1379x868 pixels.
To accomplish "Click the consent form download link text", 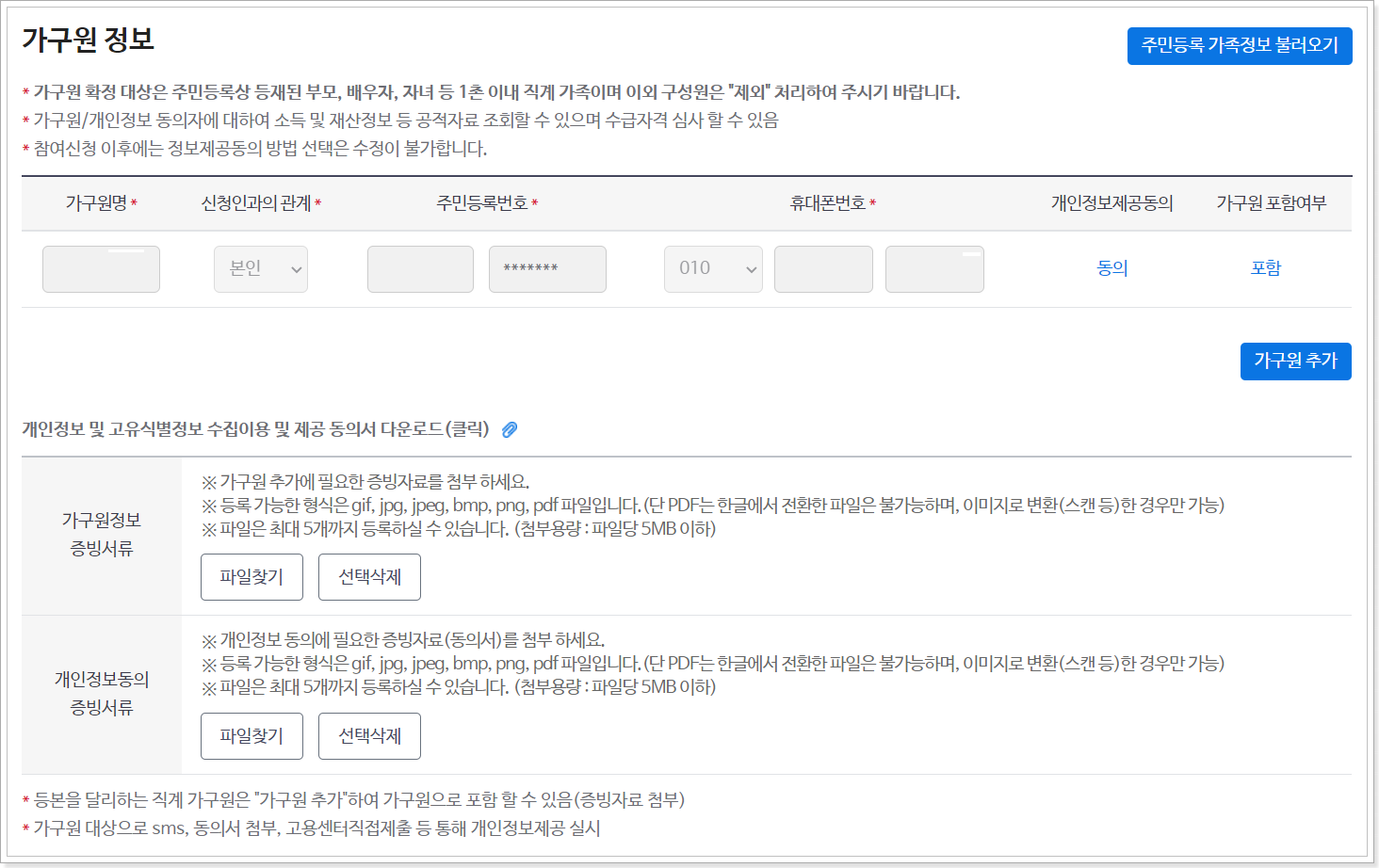I will 255,429.
